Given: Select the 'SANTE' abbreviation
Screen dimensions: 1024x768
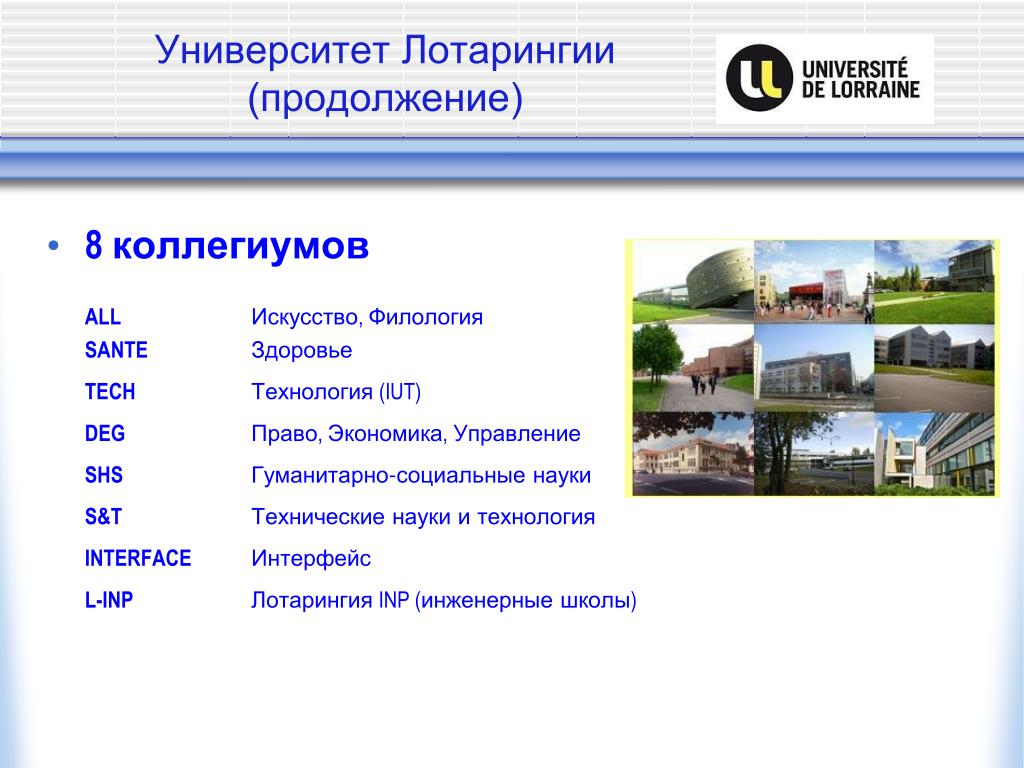Looking at the screenshot, I should pos(116,350).
